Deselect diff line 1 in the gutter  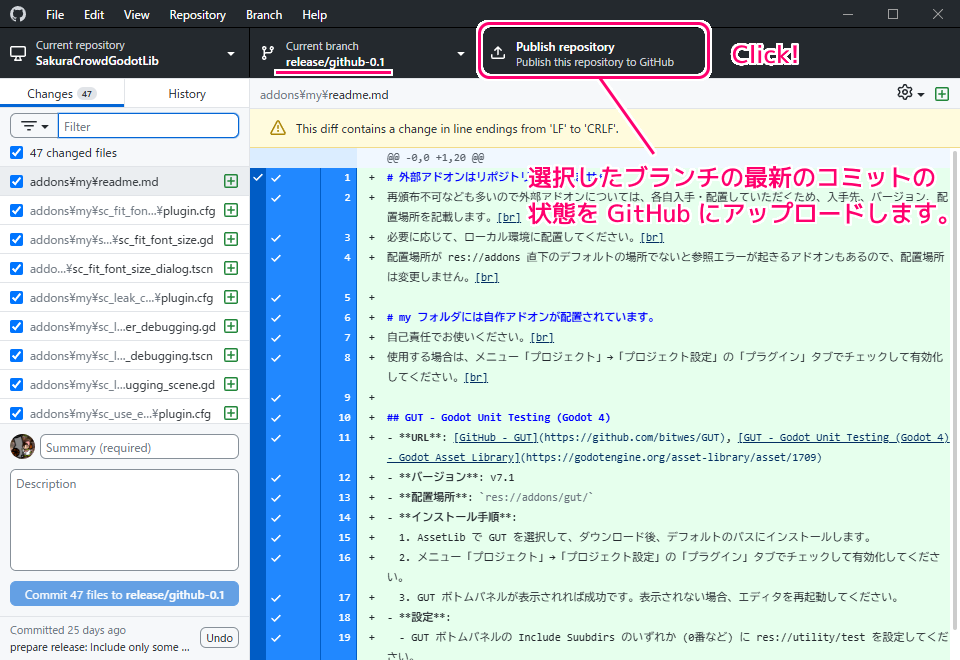[x=276, y=178]
